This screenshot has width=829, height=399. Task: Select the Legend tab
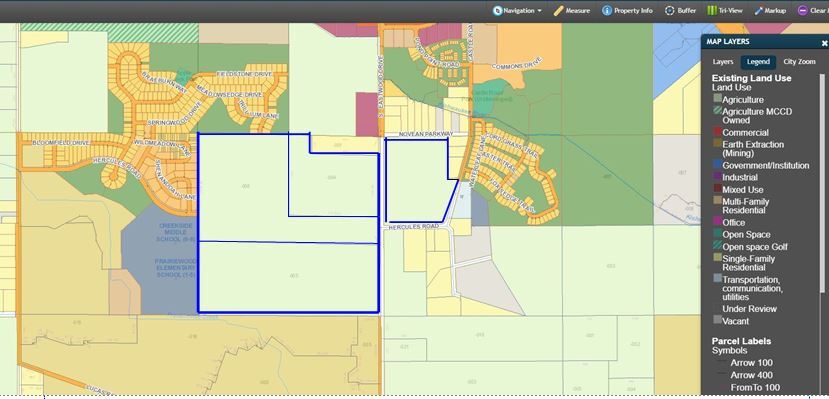[758, 62]
